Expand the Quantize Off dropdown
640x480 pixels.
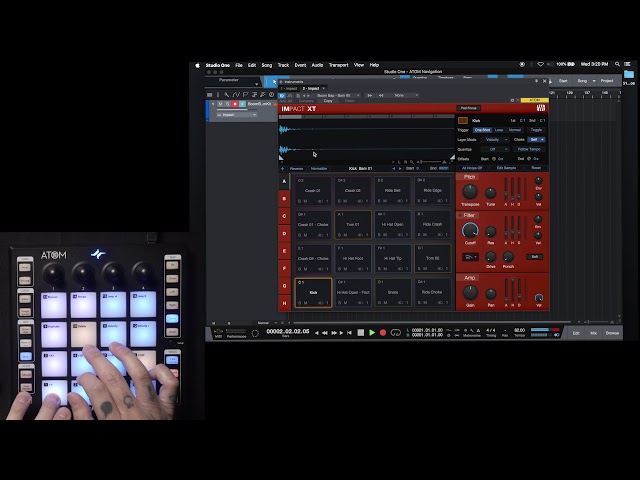pyautogui.click(x=494, y=149)
